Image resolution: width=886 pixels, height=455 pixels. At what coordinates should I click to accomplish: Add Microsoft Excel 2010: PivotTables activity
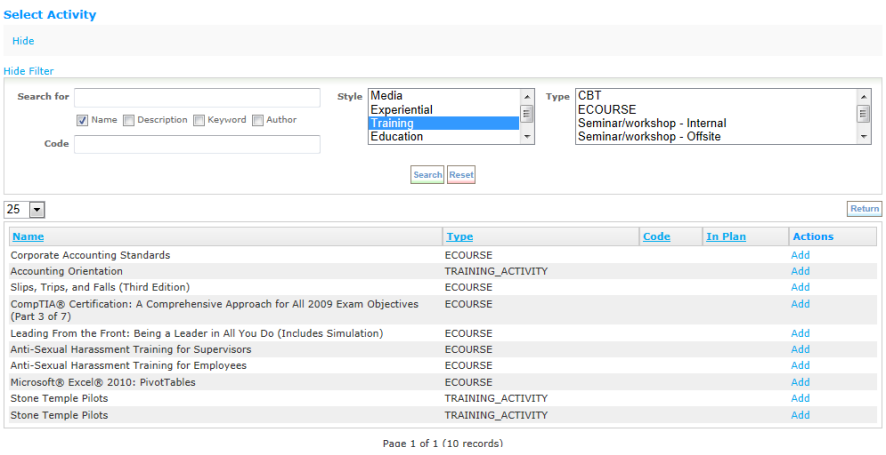click(800, 383)
